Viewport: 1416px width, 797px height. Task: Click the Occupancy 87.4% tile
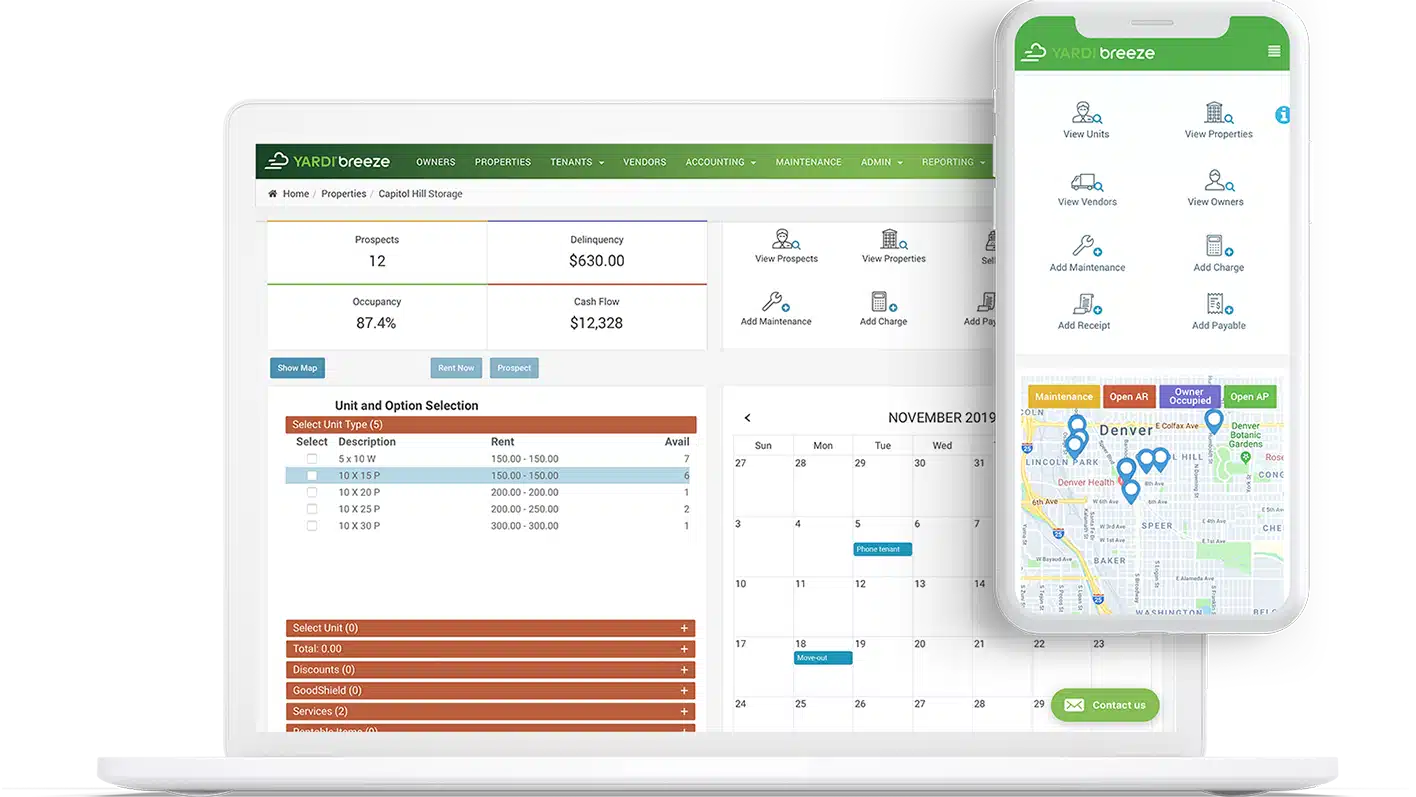[x=377, y=316]
